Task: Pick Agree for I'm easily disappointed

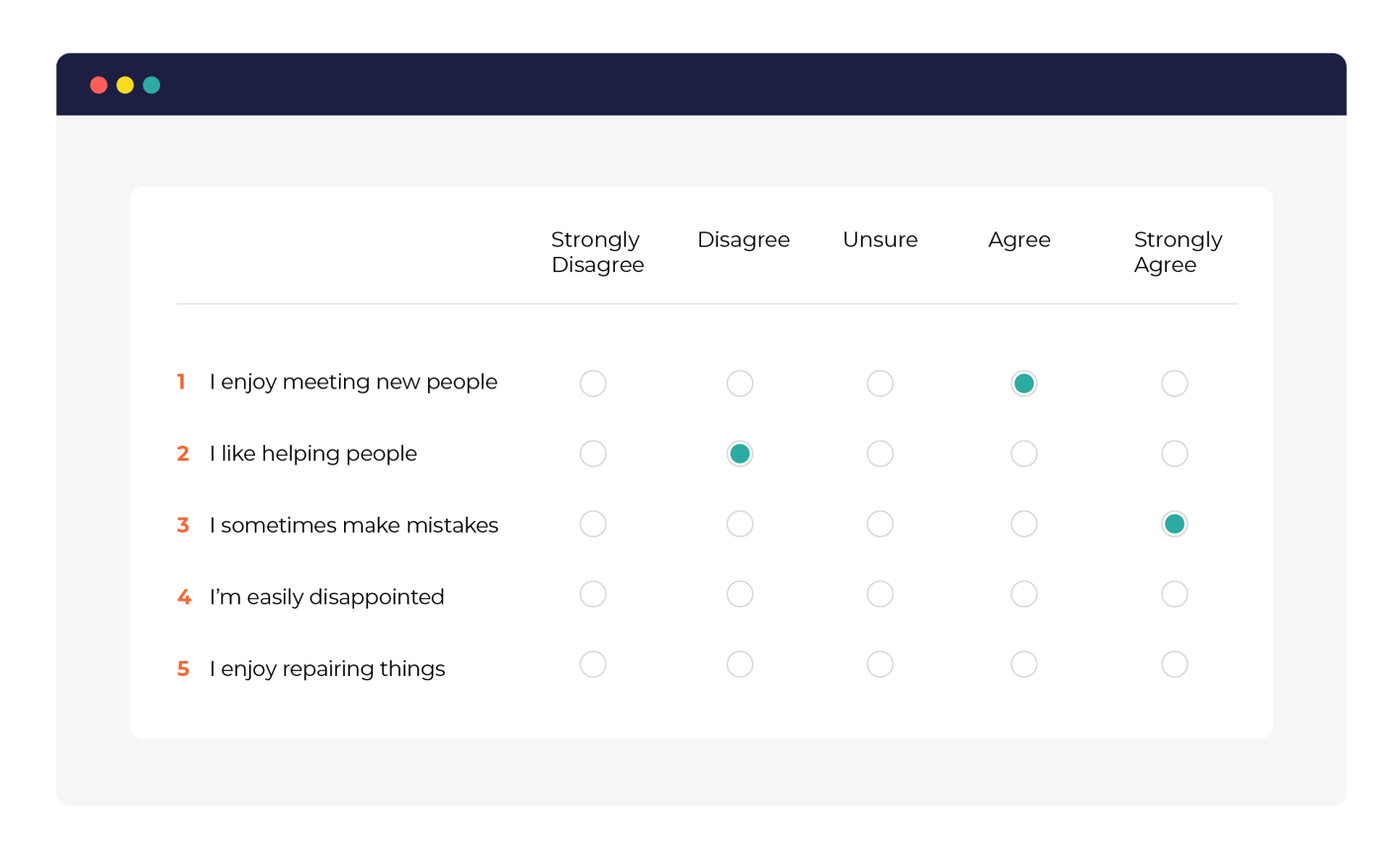Action: click(x=1024, y=594)
